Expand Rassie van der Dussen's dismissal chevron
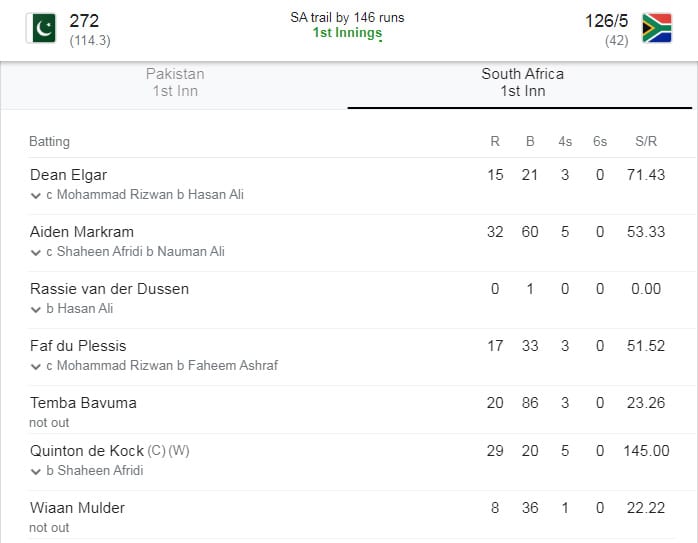The width and height of the screenshot is (698, 543). coord(36,309)
